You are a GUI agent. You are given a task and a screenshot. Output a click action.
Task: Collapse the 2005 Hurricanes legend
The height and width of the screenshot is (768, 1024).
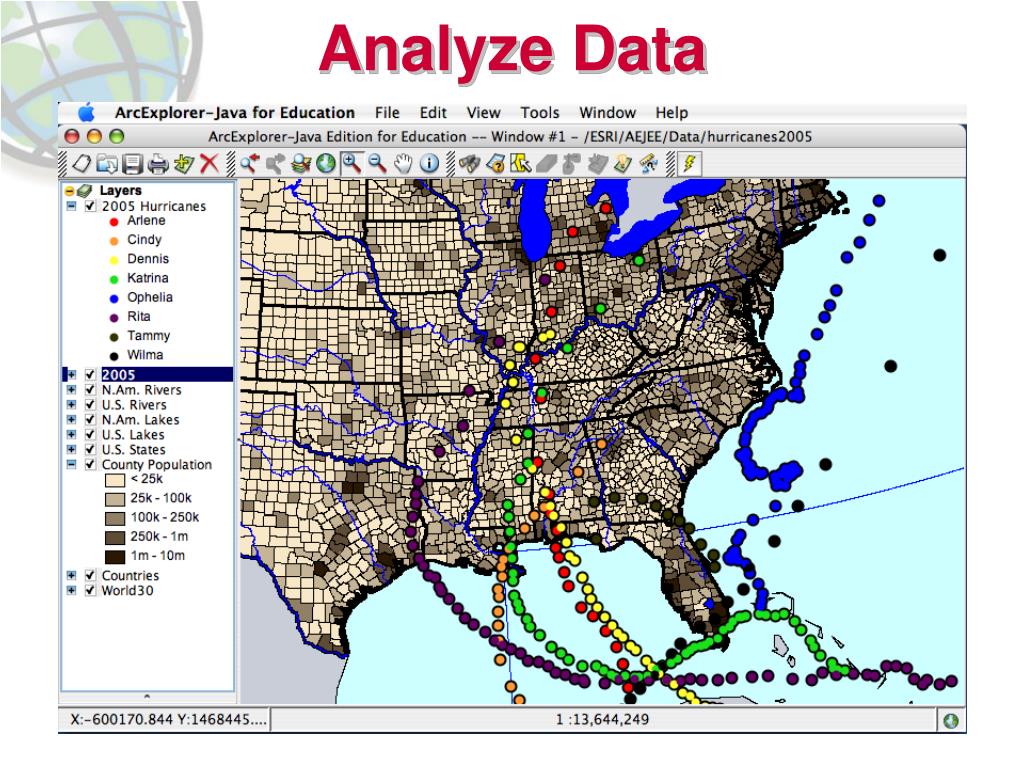71,206
